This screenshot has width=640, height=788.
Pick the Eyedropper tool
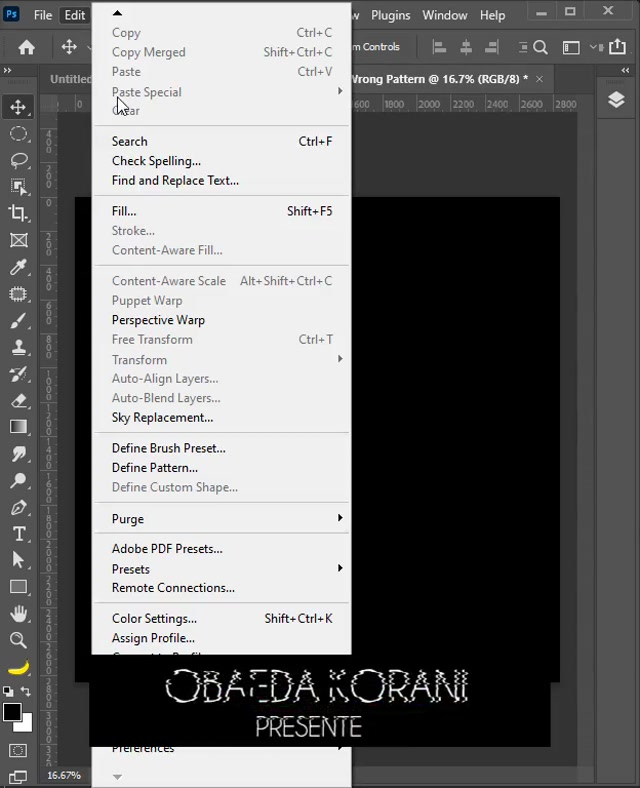point(19,267)
